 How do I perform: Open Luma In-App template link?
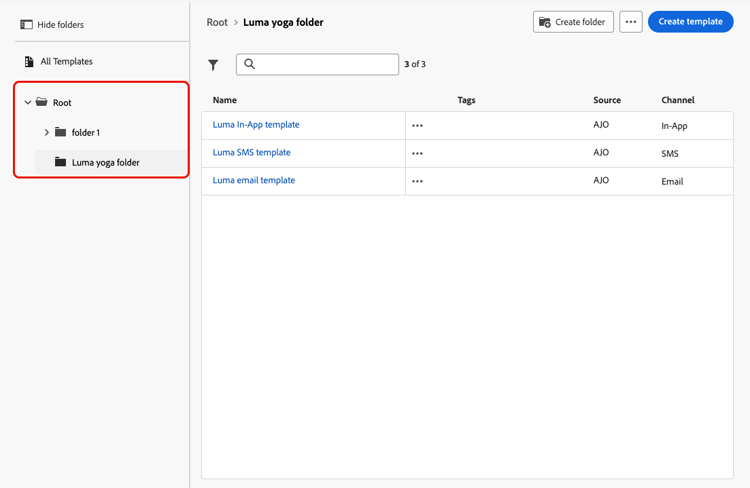click(256, 124)
